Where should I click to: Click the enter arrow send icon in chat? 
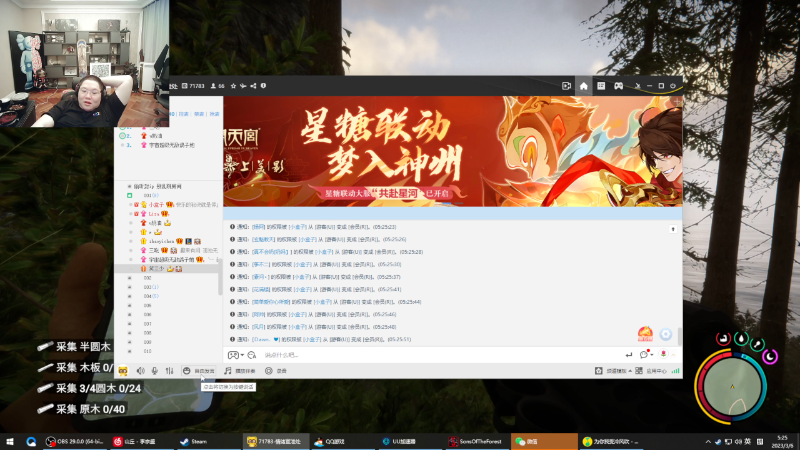pos(629,355)
